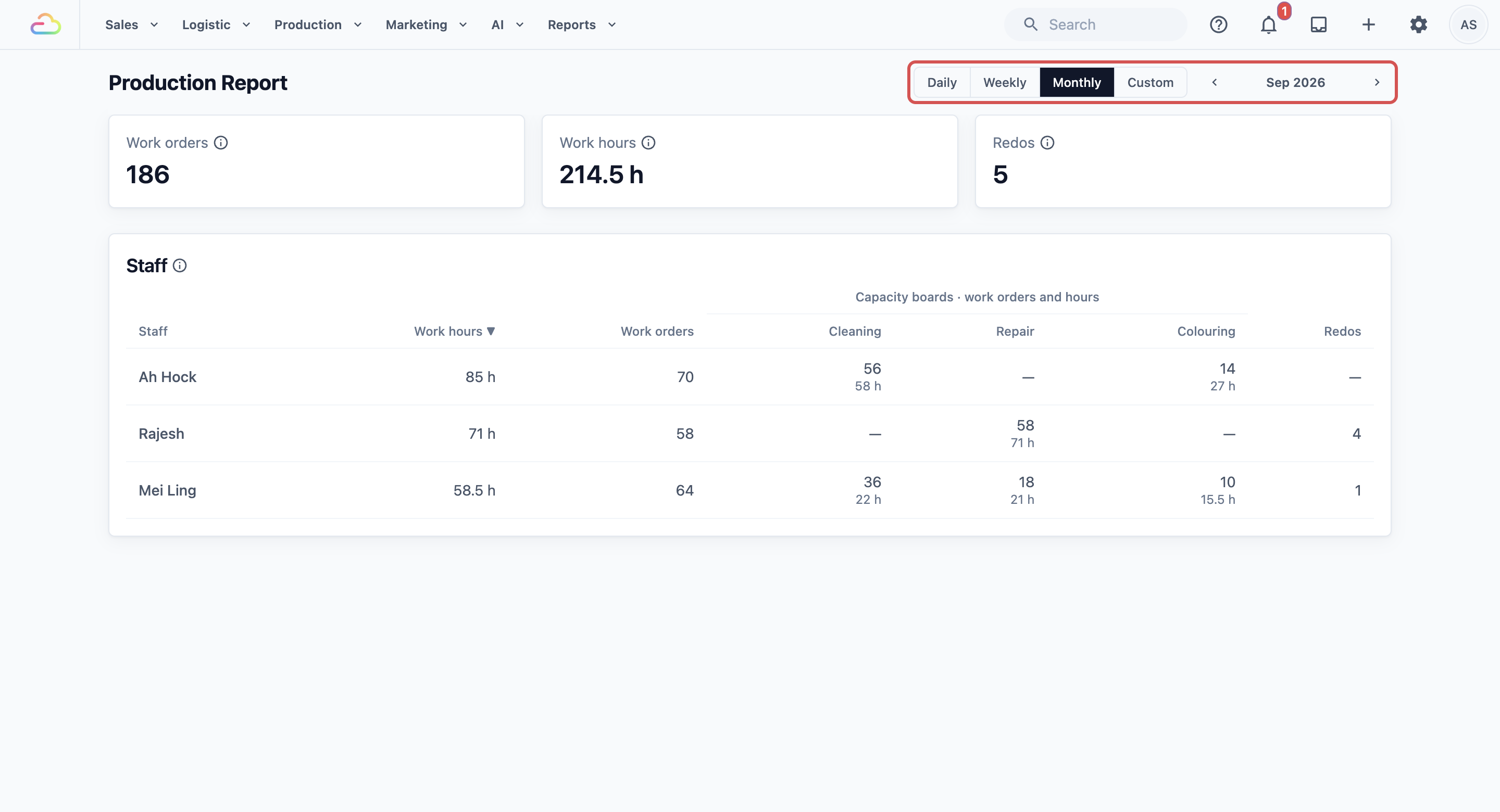Click the plus add icon

click(1368, 24)
